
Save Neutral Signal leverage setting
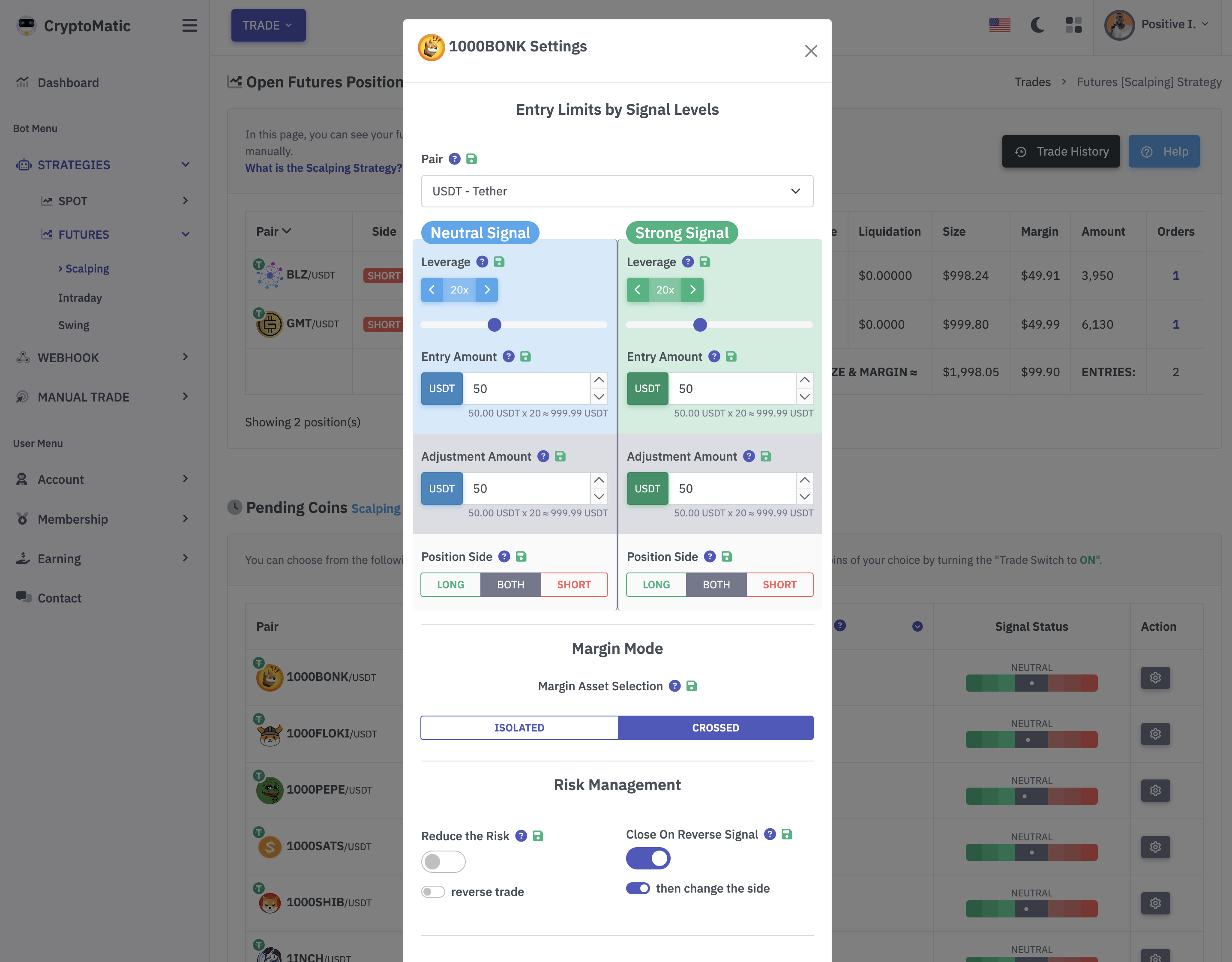(499, 262)
